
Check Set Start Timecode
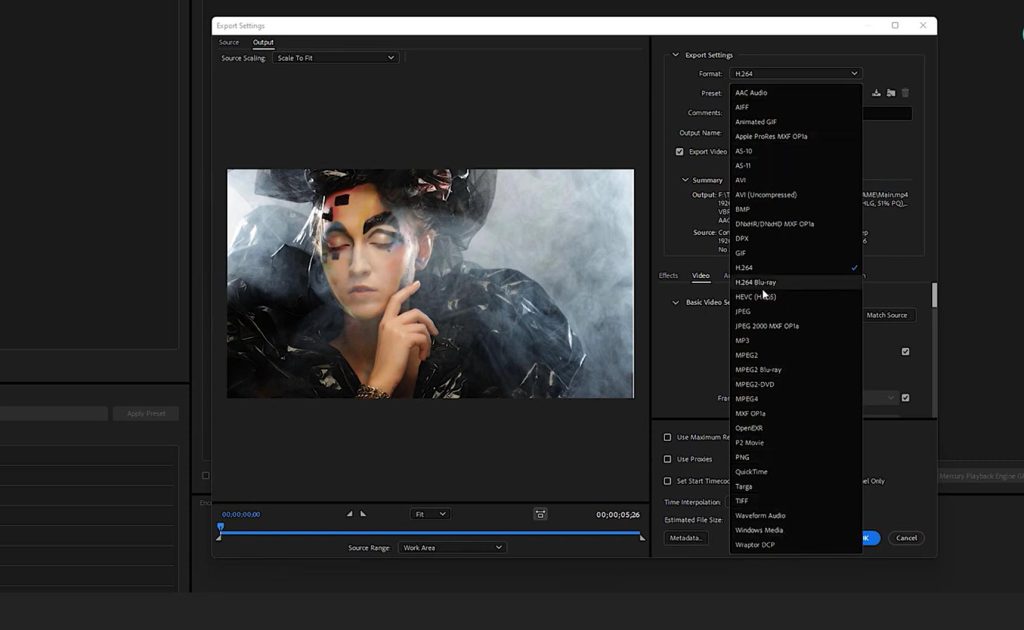pyautogui.click(x=666, y=480)
